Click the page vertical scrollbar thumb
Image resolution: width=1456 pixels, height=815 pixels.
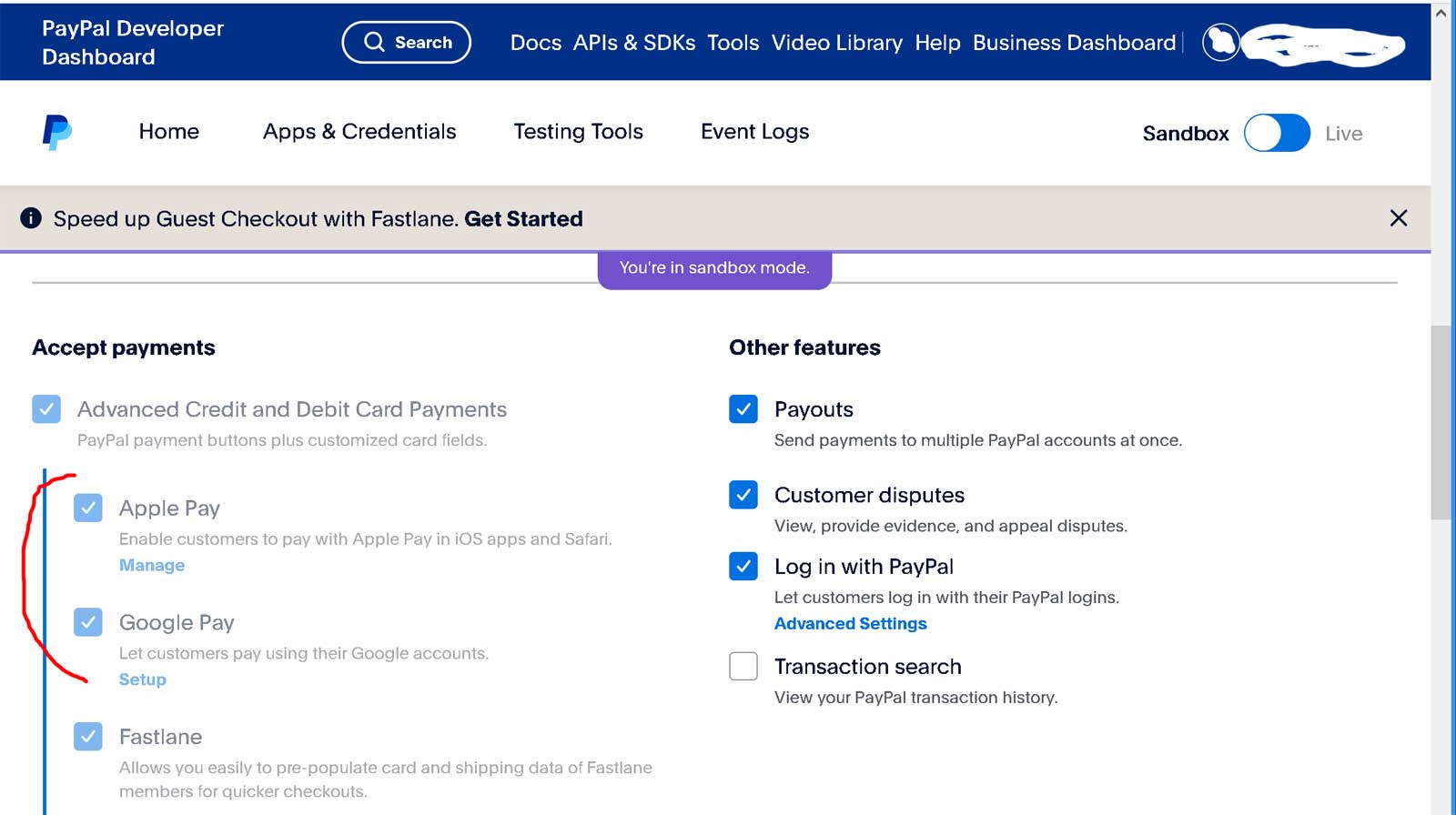1441,422
